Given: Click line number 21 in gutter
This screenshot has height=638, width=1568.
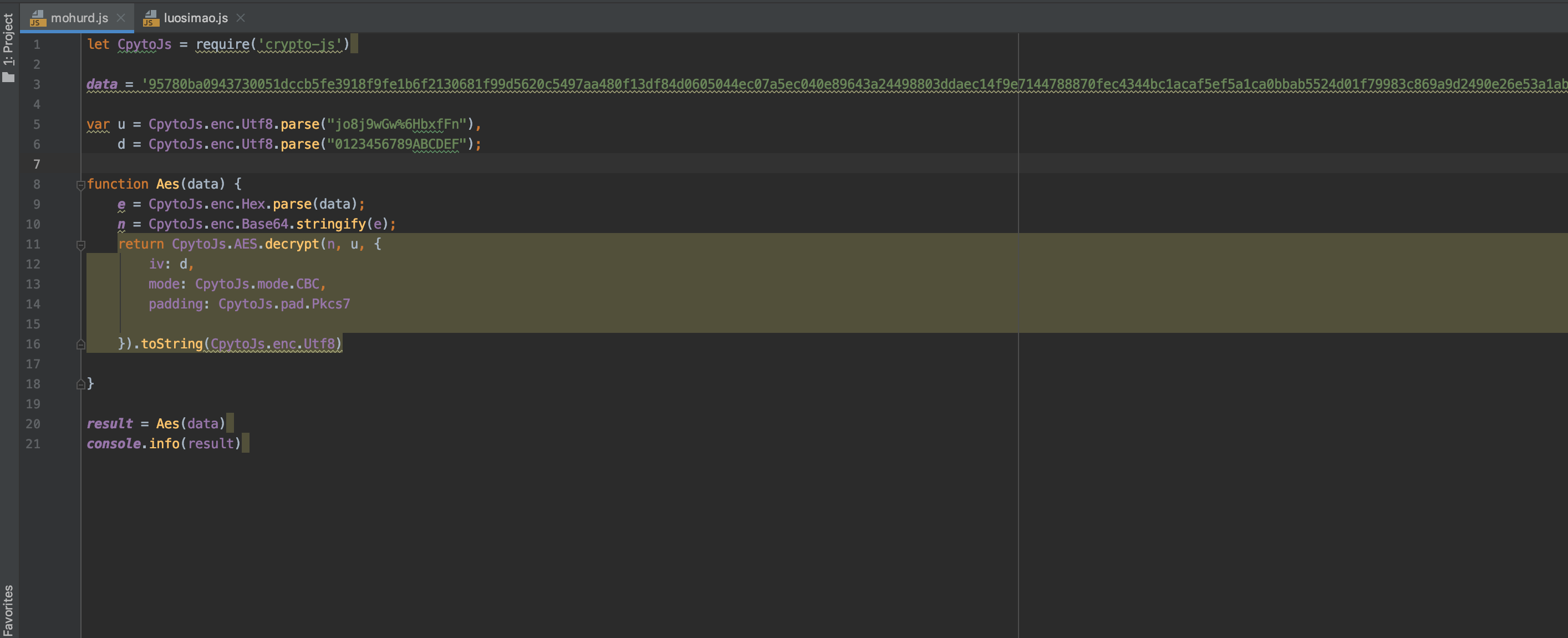Looking at the screenshot, I should coord(33,444).
